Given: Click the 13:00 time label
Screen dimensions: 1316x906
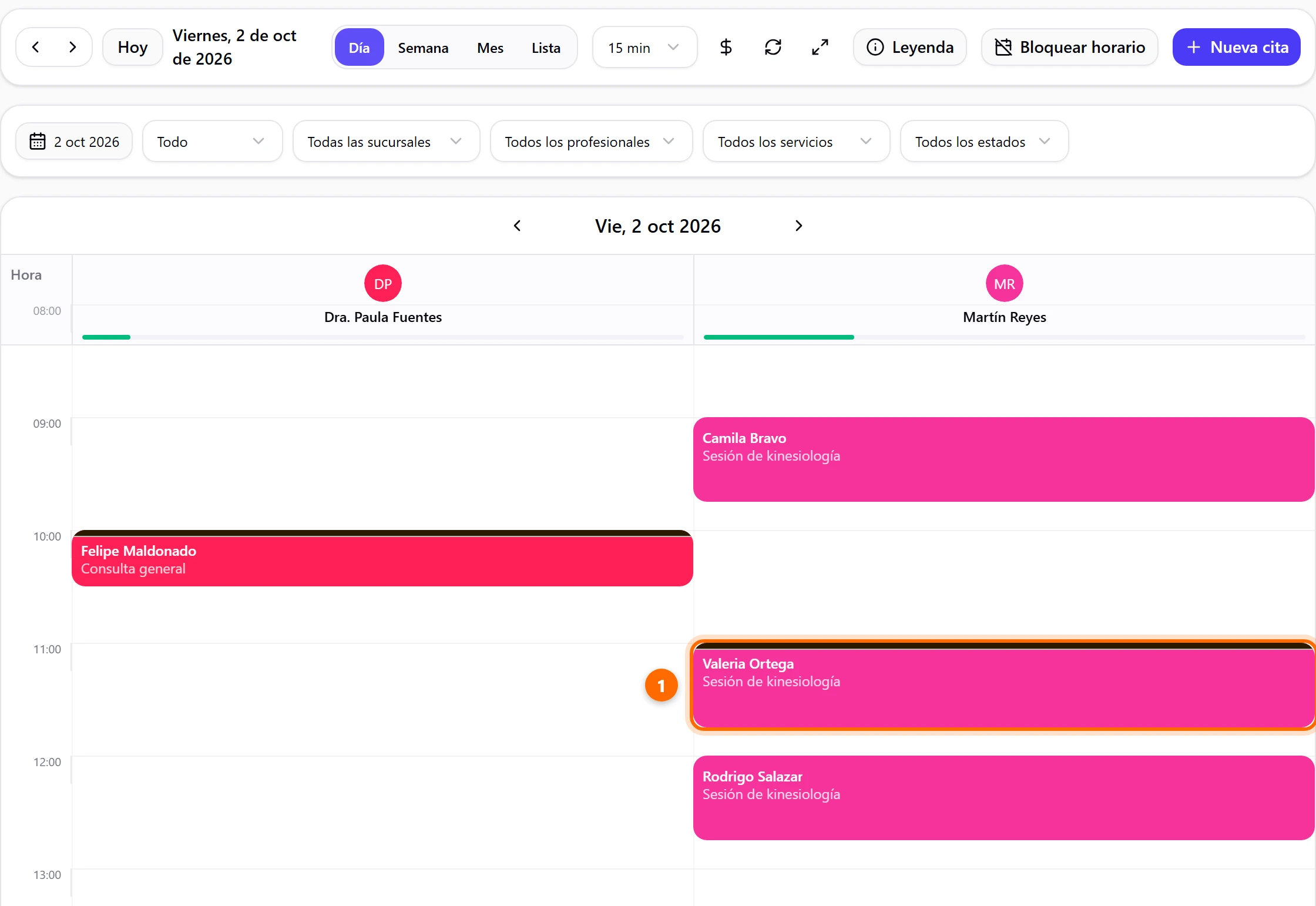Looking at the screenshot, I should [47, 875].
